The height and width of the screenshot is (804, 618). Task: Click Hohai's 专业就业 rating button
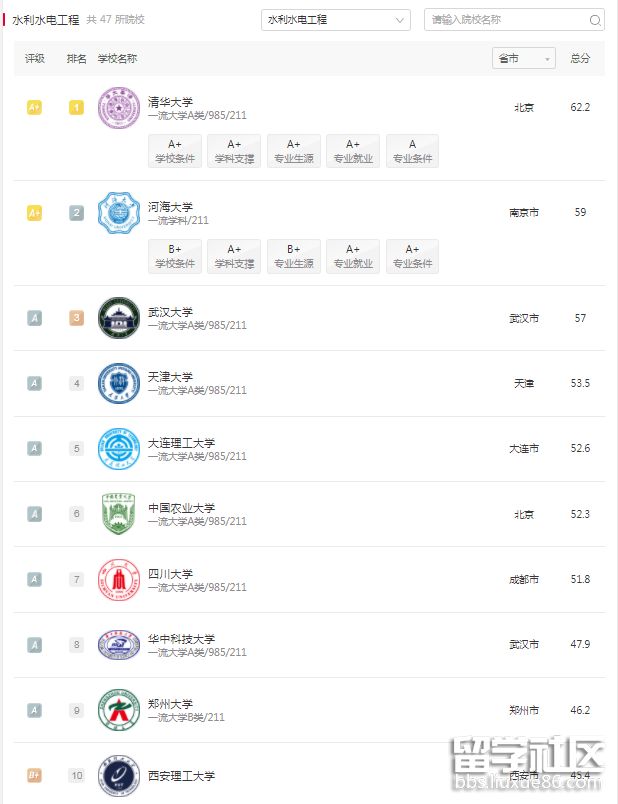point(353,256)
